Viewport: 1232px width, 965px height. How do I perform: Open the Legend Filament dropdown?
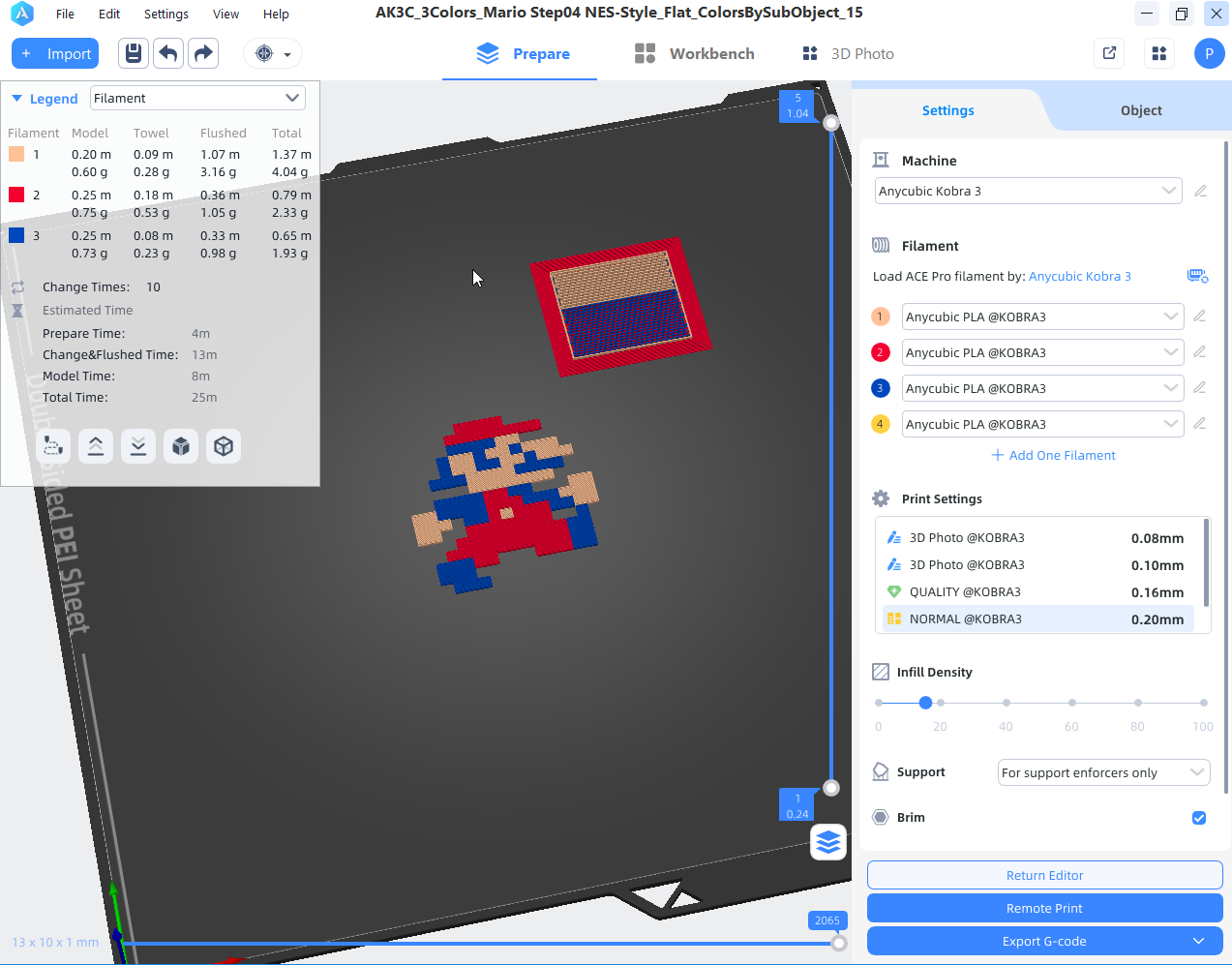[x=197, y=98]
